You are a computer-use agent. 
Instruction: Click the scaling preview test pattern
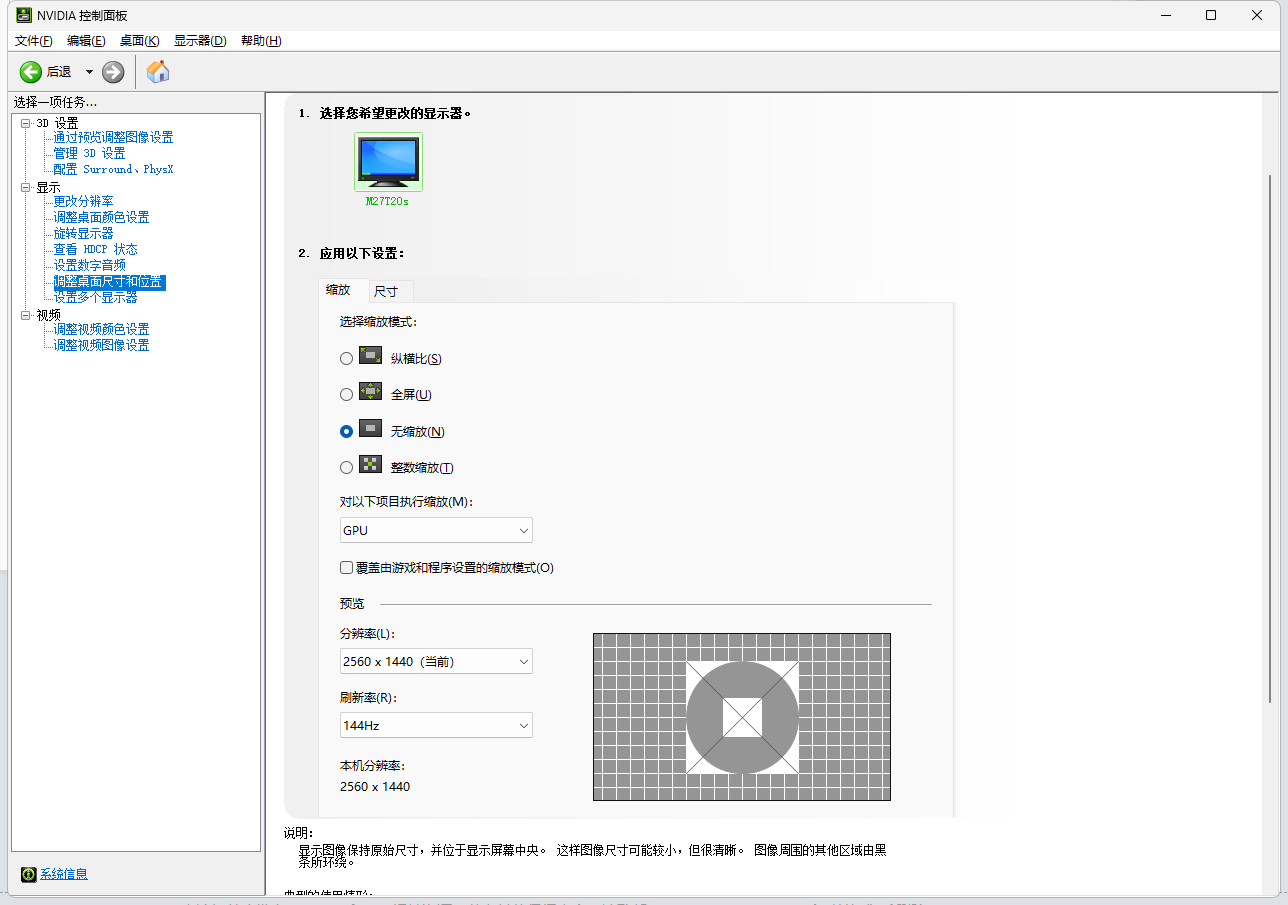pos(742,717)
